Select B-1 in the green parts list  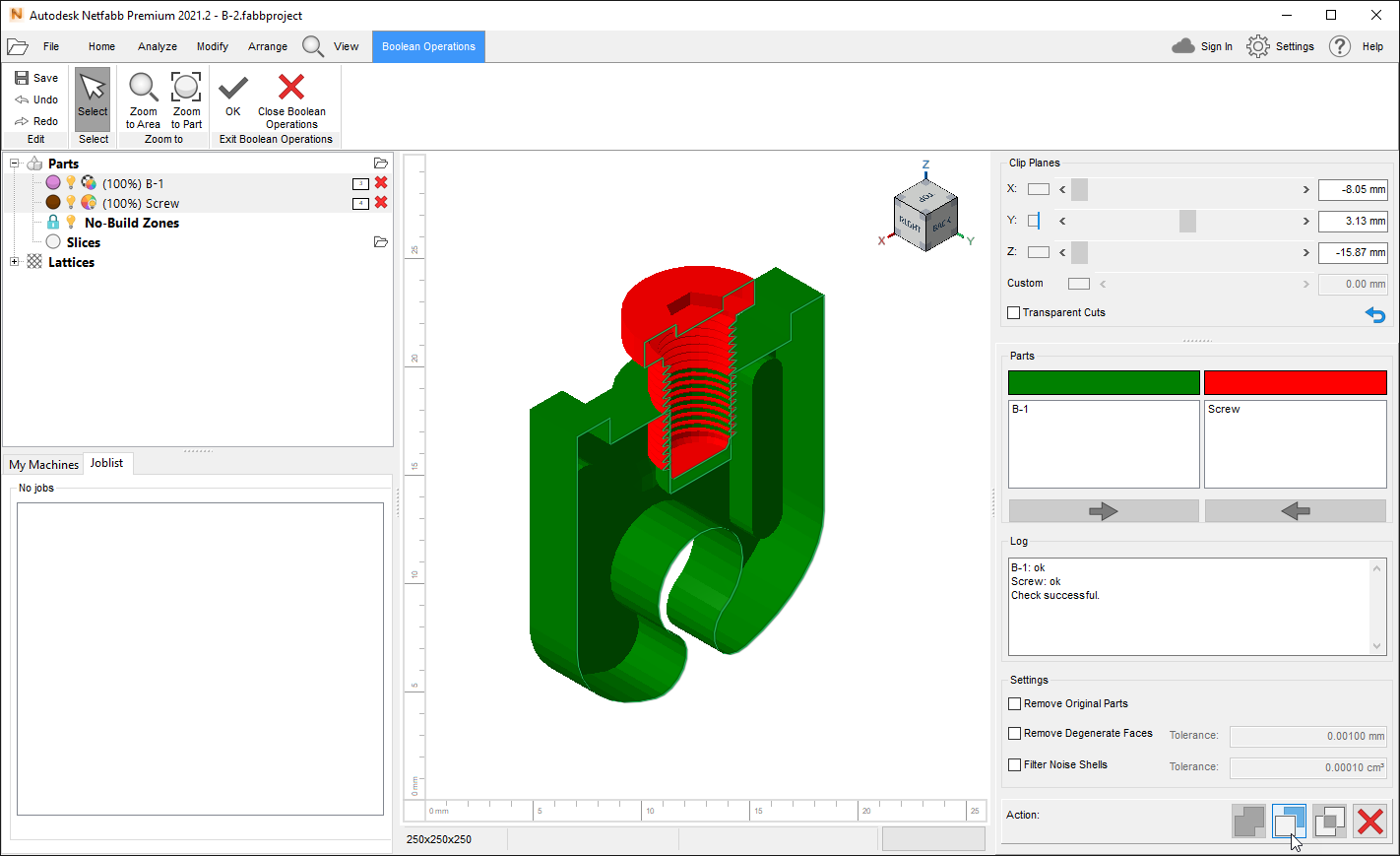pyautogui.click(x=1020, y=409)
